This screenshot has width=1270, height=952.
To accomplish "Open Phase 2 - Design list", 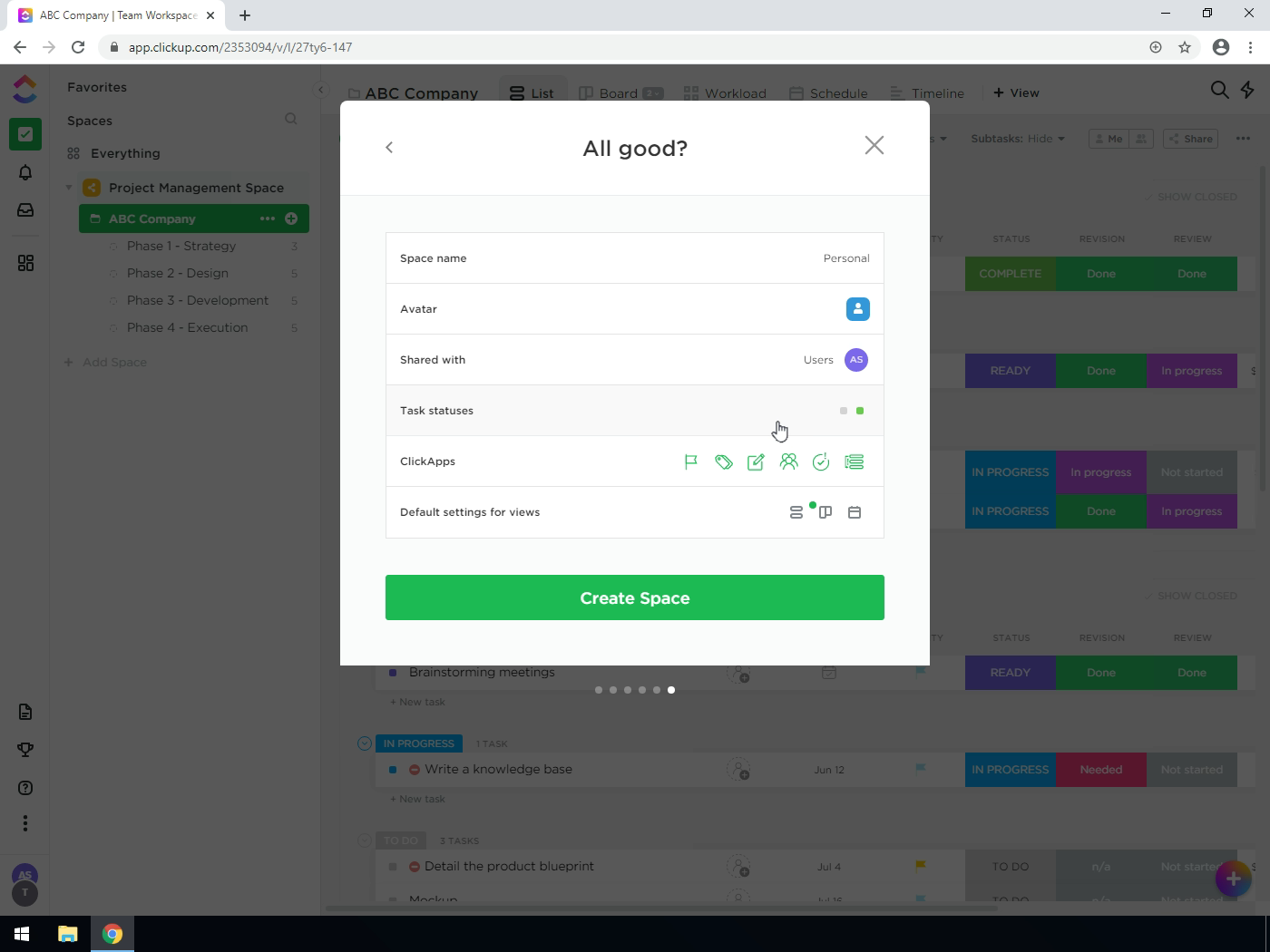I will (178, 273).
